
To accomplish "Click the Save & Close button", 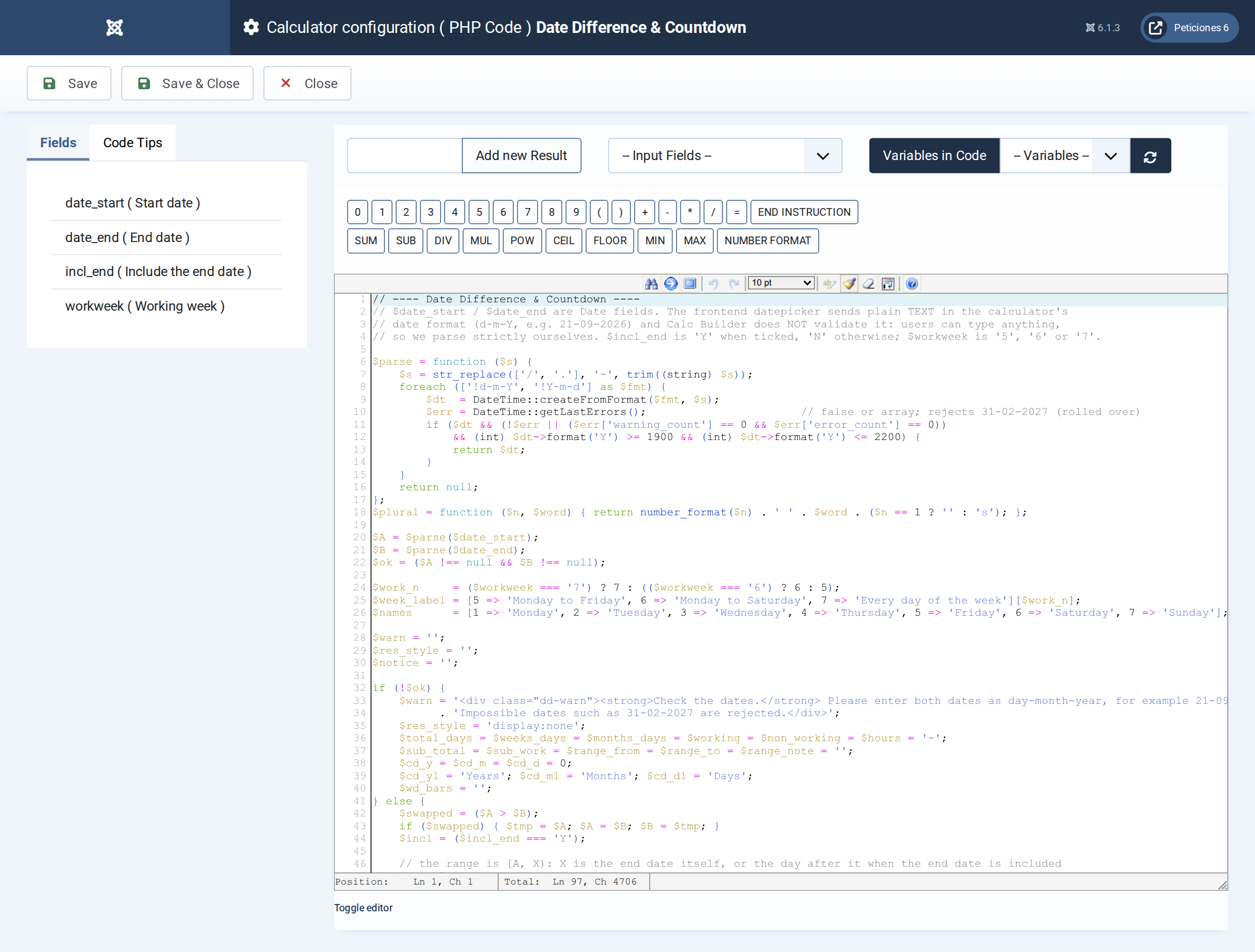I will (x=187, y=84).
